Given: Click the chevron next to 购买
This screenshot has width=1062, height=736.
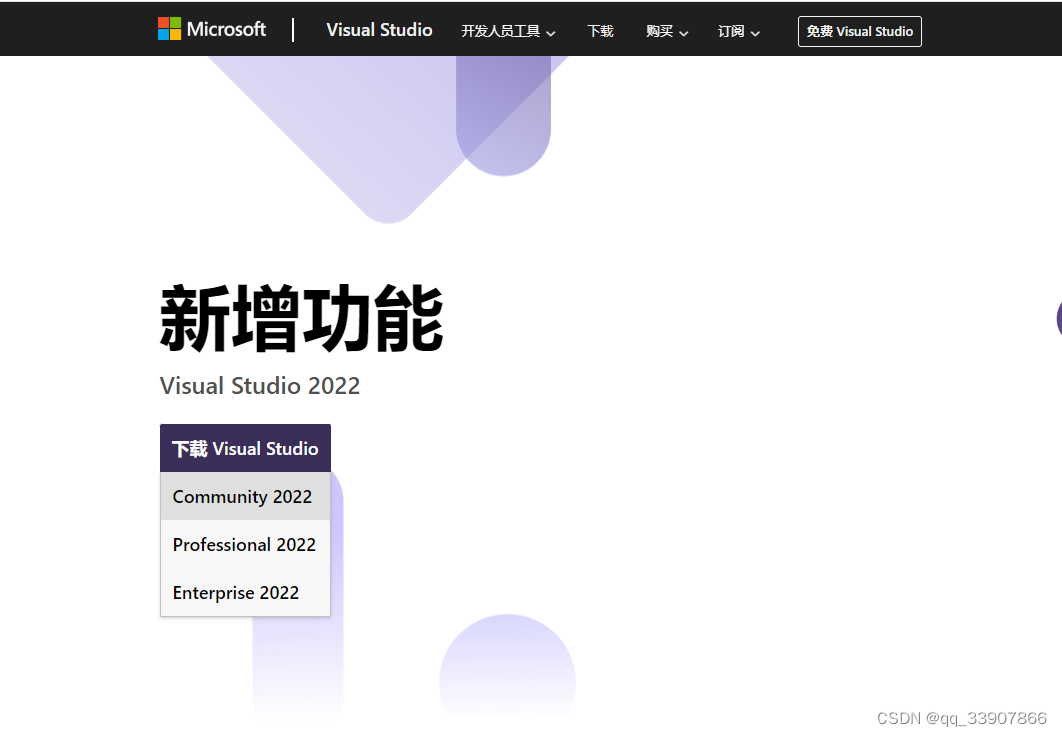Looking at the screenshot, I should [684, 33].
